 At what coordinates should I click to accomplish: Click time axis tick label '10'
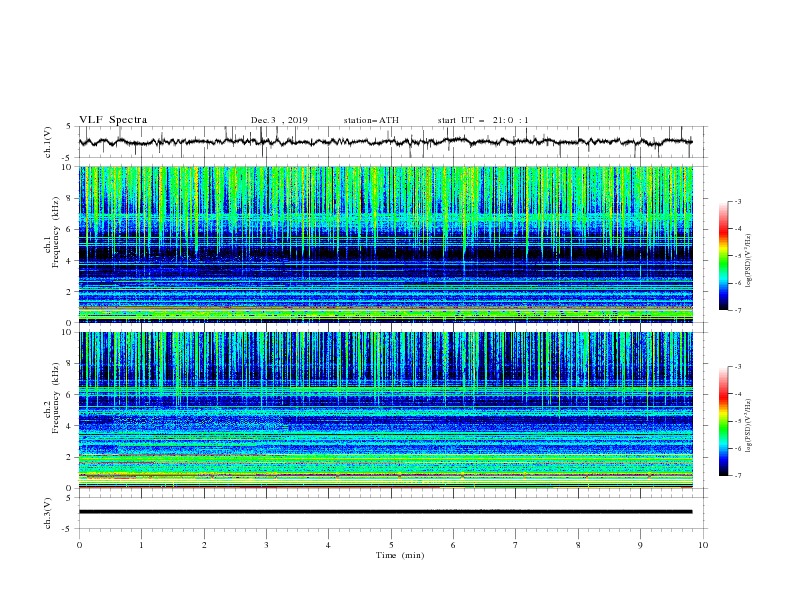pyautogui.click(x=703, y=545)
